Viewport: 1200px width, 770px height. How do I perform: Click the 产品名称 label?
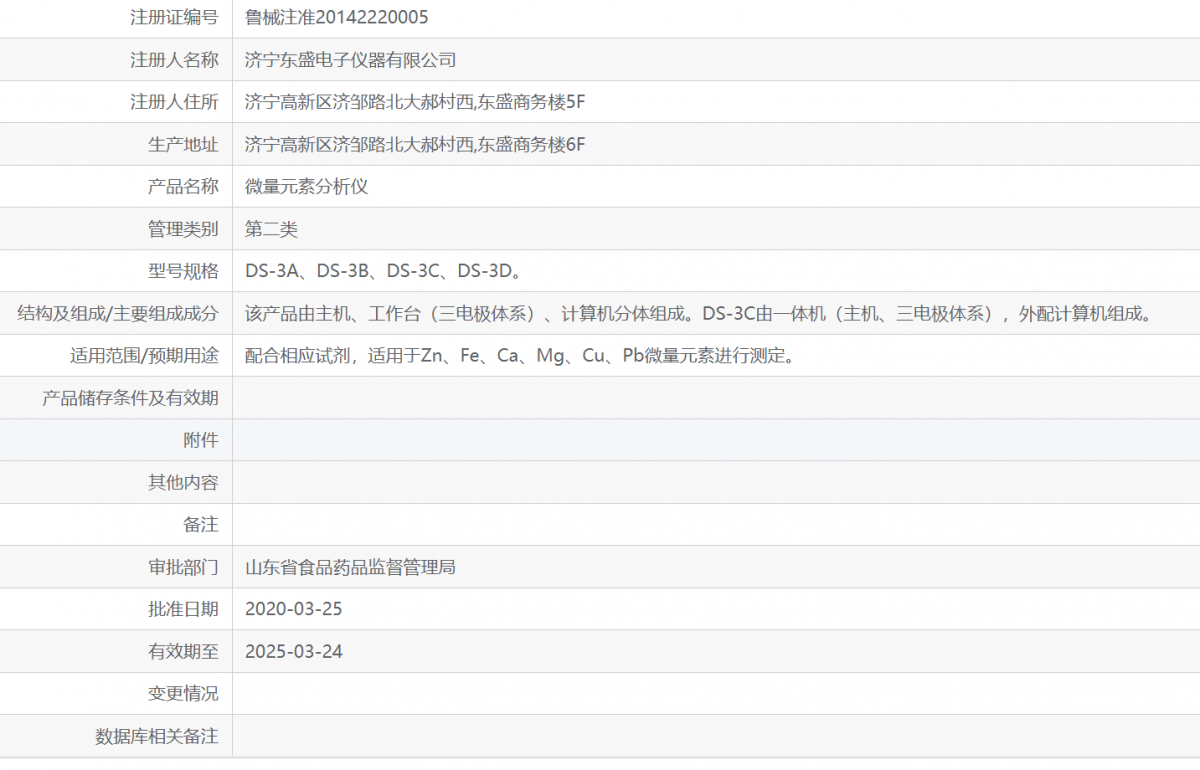183,186
